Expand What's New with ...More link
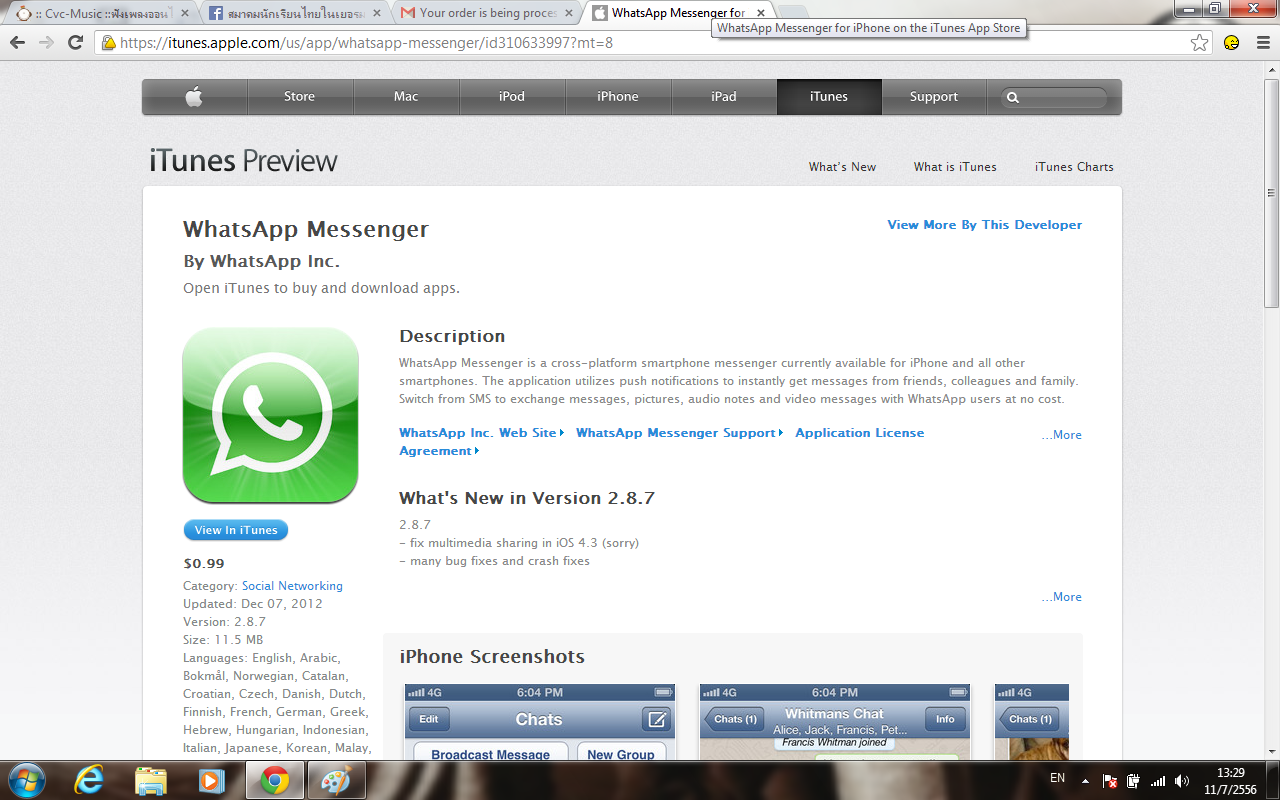The image size is (1280, 800). coord(1061,597)
